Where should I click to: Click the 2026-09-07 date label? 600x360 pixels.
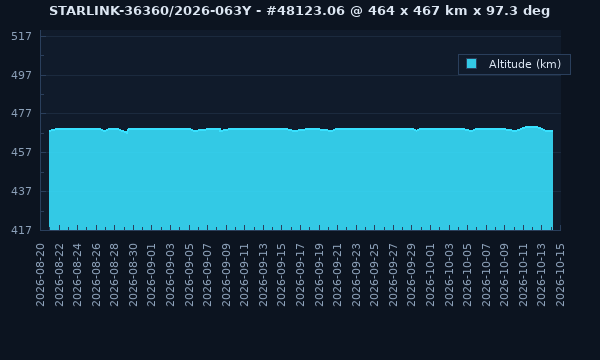point(207,275)
